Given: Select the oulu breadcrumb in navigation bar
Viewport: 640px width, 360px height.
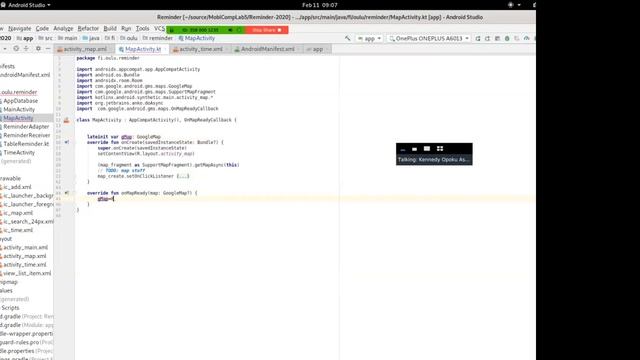Looking at the screenshot, I should tap(129, 38).
